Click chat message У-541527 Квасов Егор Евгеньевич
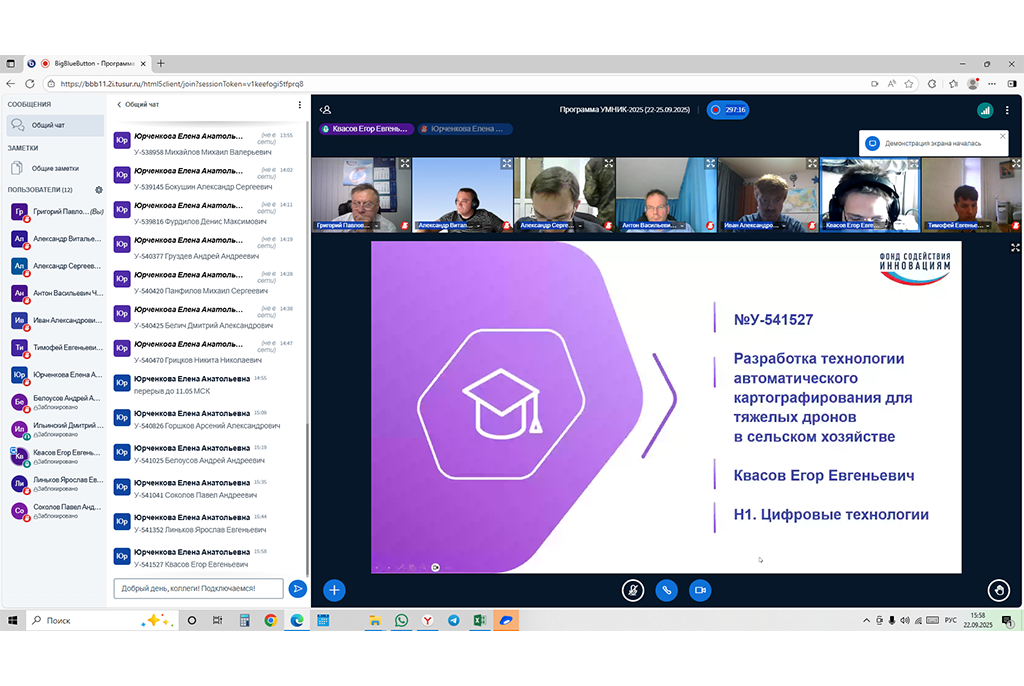 point(191,564)
